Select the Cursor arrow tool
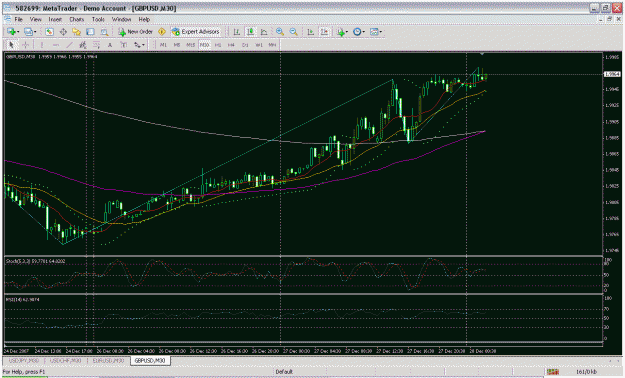625x378 pixels. pos(12,45)
